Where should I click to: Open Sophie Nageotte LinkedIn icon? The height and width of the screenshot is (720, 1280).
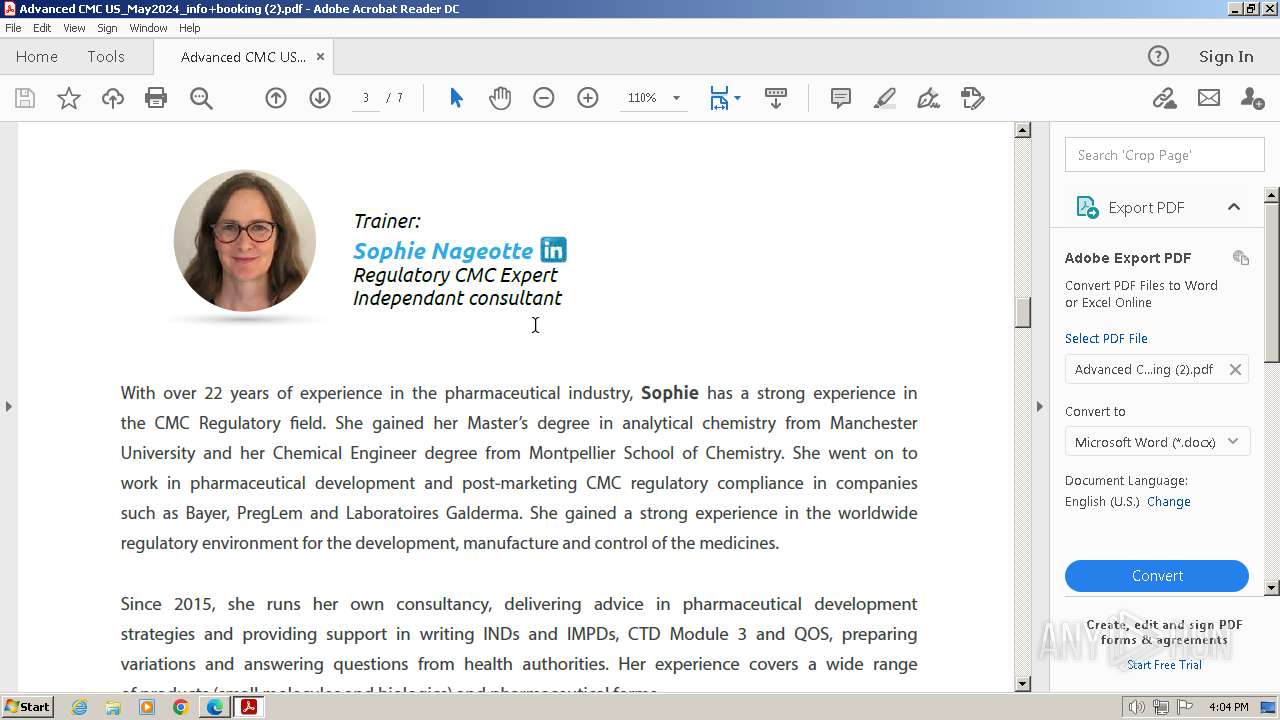click(553, 250)
